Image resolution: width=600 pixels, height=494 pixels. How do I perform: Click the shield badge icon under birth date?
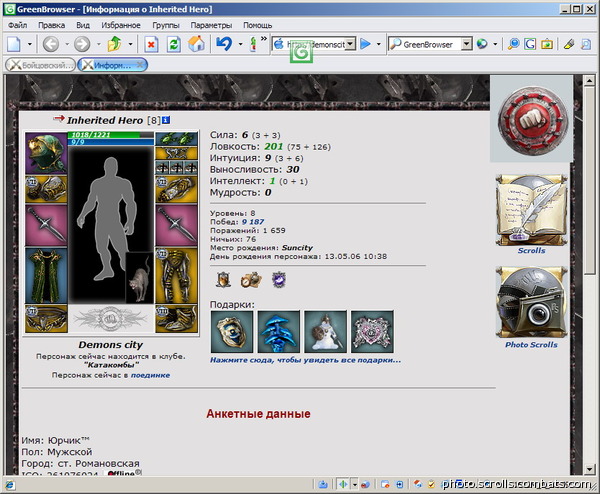pos(223,280)
